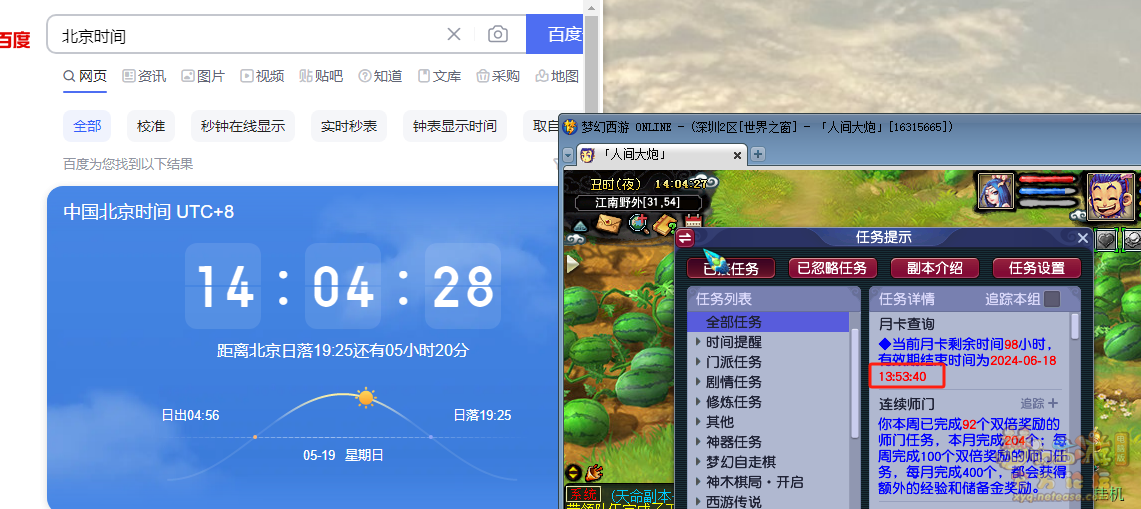Click the 钟表显示时间 filter chip
1141x509 pixels.
(x=455, y=126)
